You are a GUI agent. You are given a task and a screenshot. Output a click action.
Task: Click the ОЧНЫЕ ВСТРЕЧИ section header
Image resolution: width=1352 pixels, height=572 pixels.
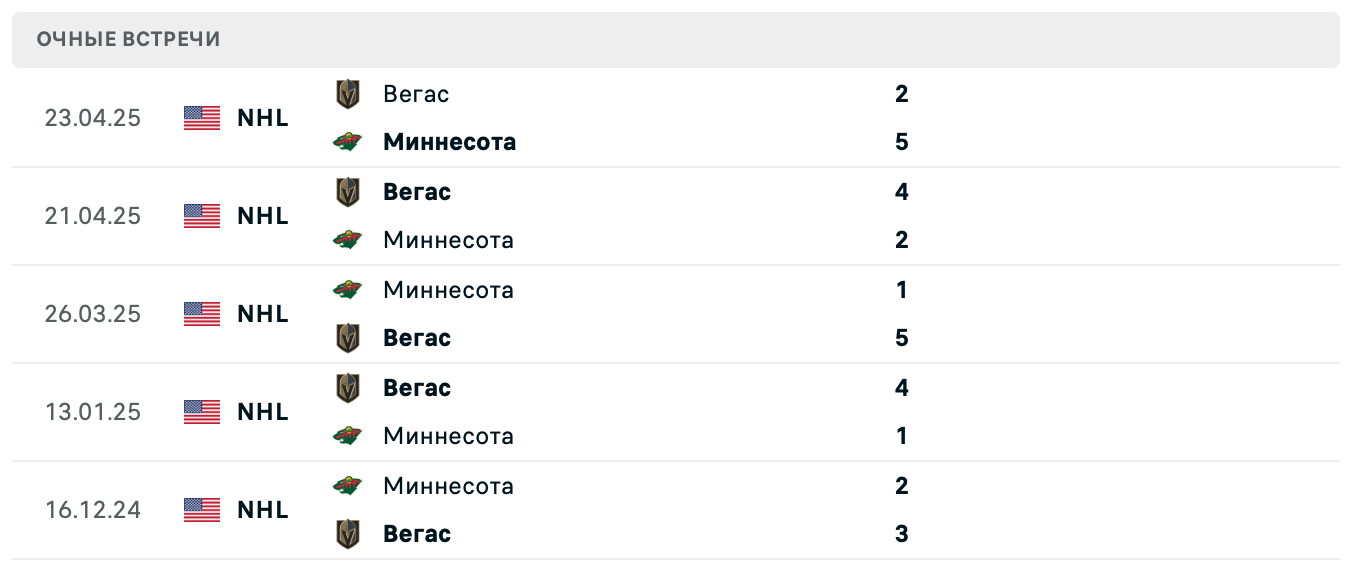pyautogui.click(x=128, y=39)
